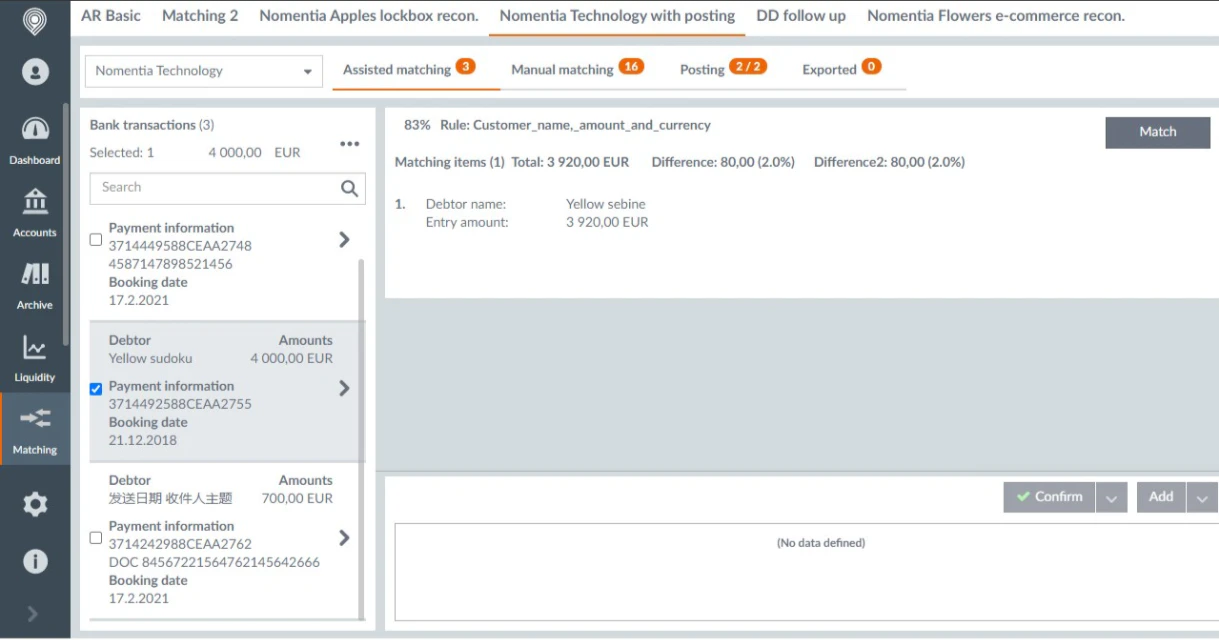
Task: Check the 700,00 EUR transaction checkbox
Action: [95, 537]
